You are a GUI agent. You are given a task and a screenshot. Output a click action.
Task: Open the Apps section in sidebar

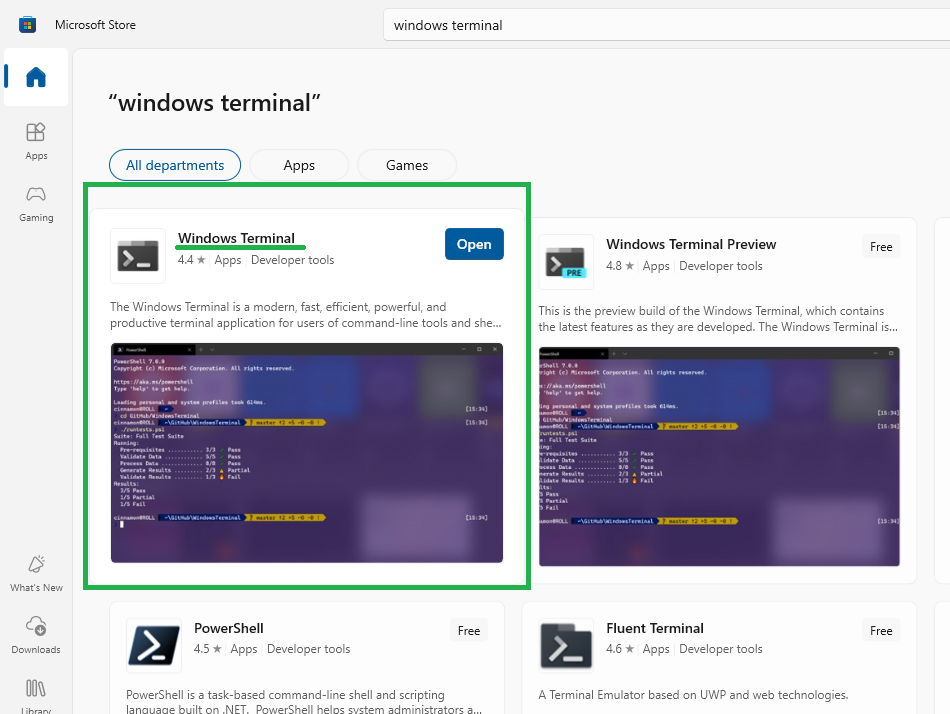tap(36, 141)
